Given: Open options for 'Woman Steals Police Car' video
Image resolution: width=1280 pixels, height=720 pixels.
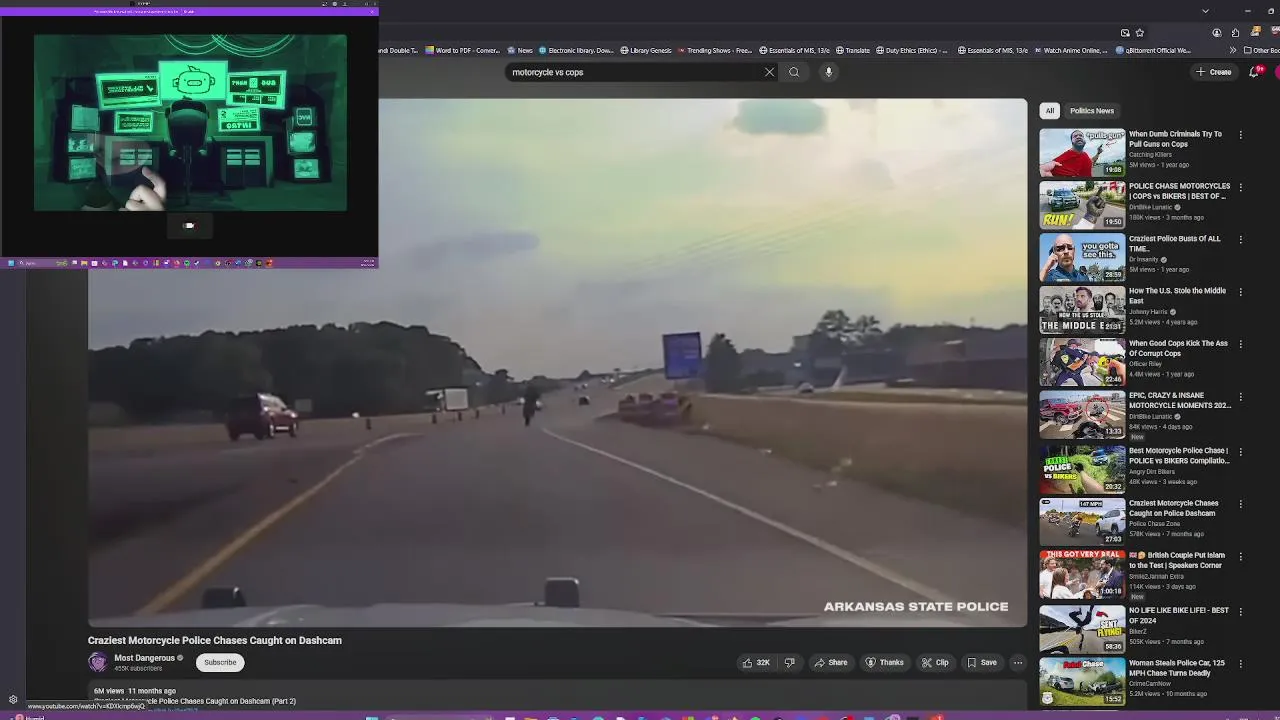Looking at the screenshot, I should (x=1241, y=664).
